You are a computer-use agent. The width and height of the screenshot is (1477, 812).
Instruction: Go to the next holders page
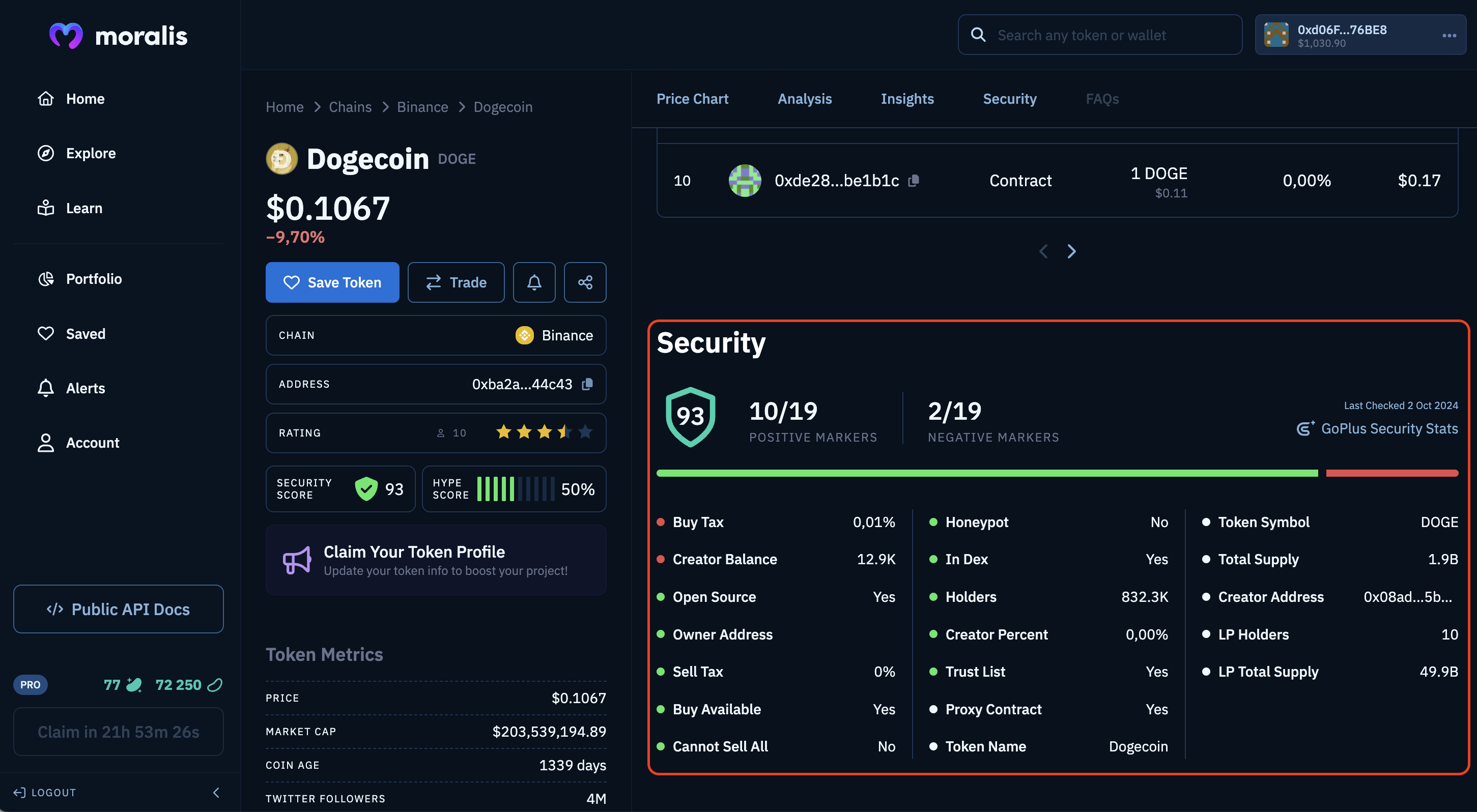point(1071,251)
